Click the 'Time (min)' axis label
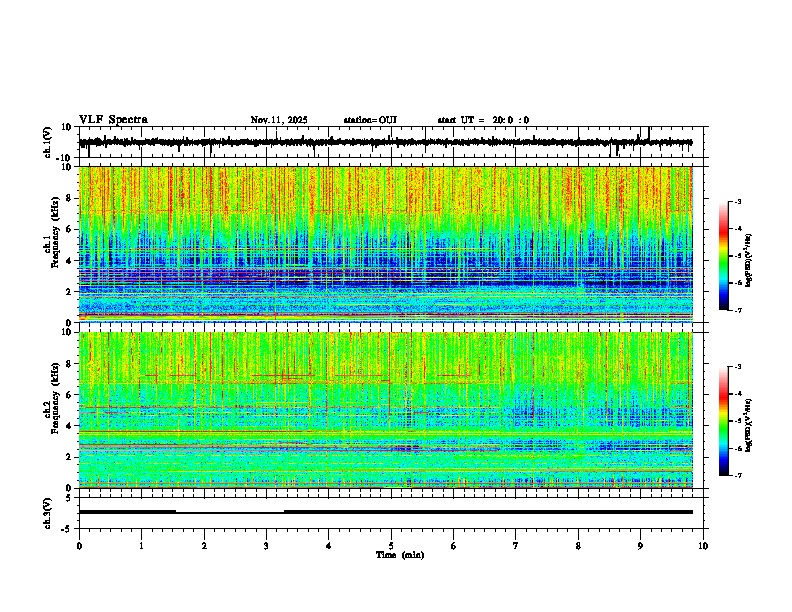Viewport: 792px width, 612px height. (x=400, y=555)
